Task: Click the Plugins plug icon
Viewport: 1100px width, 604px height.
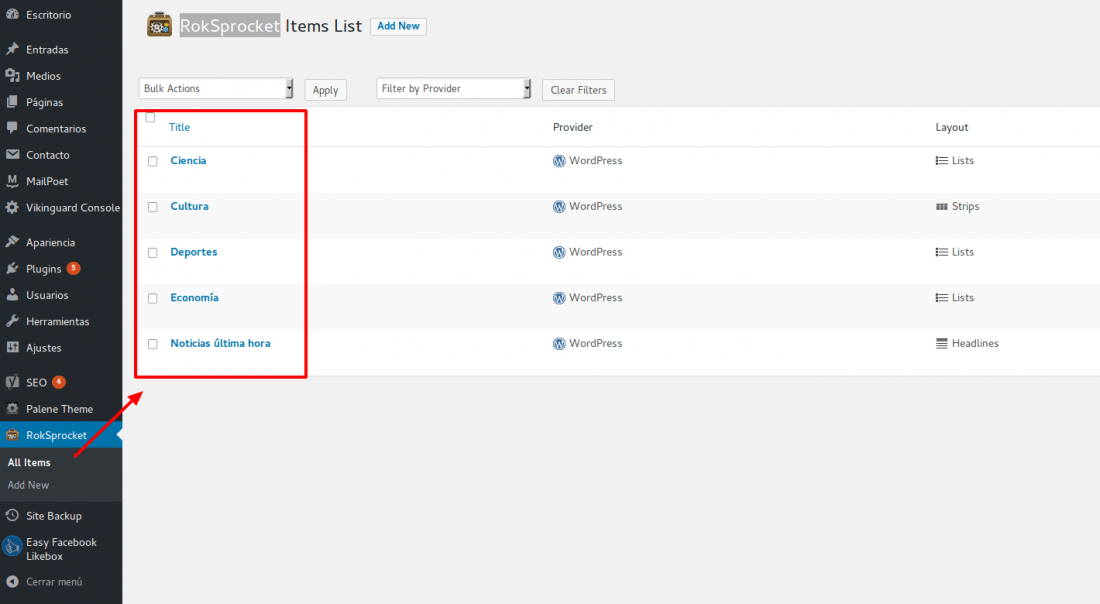Action: pyautogui.click(x=12, y=268)
